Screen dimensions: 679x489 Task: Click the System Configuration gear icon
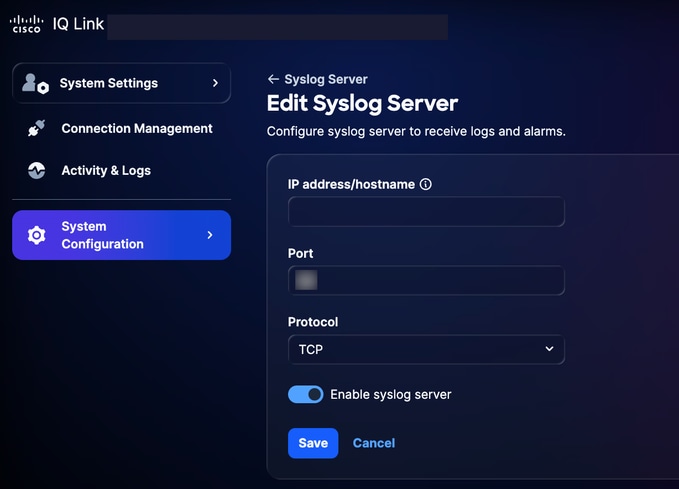point(36,235)
